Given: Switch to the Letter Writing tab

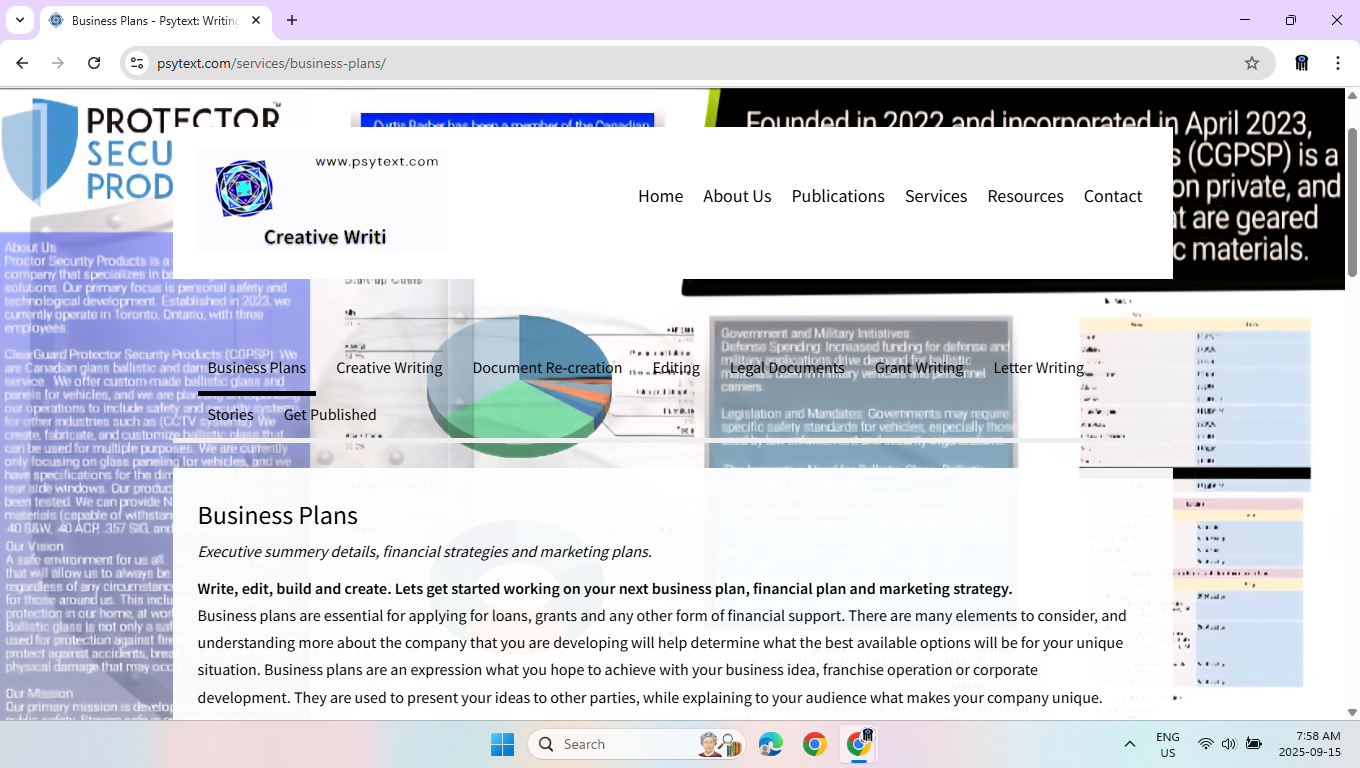Looking at the screenshot, I should (x=1039, y=368).
